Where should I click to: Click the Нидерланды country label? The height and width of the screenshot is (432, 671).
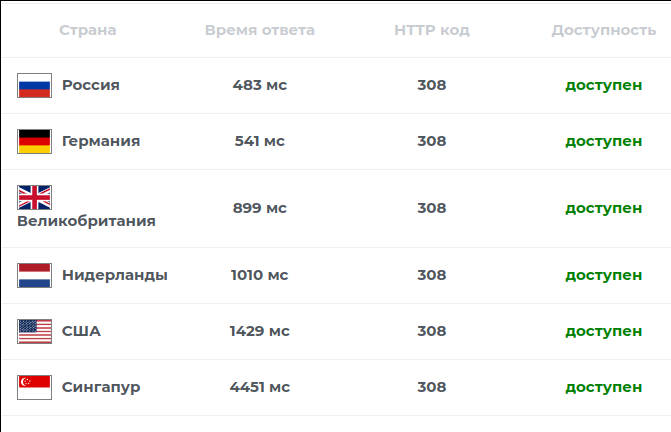point(115,275)
